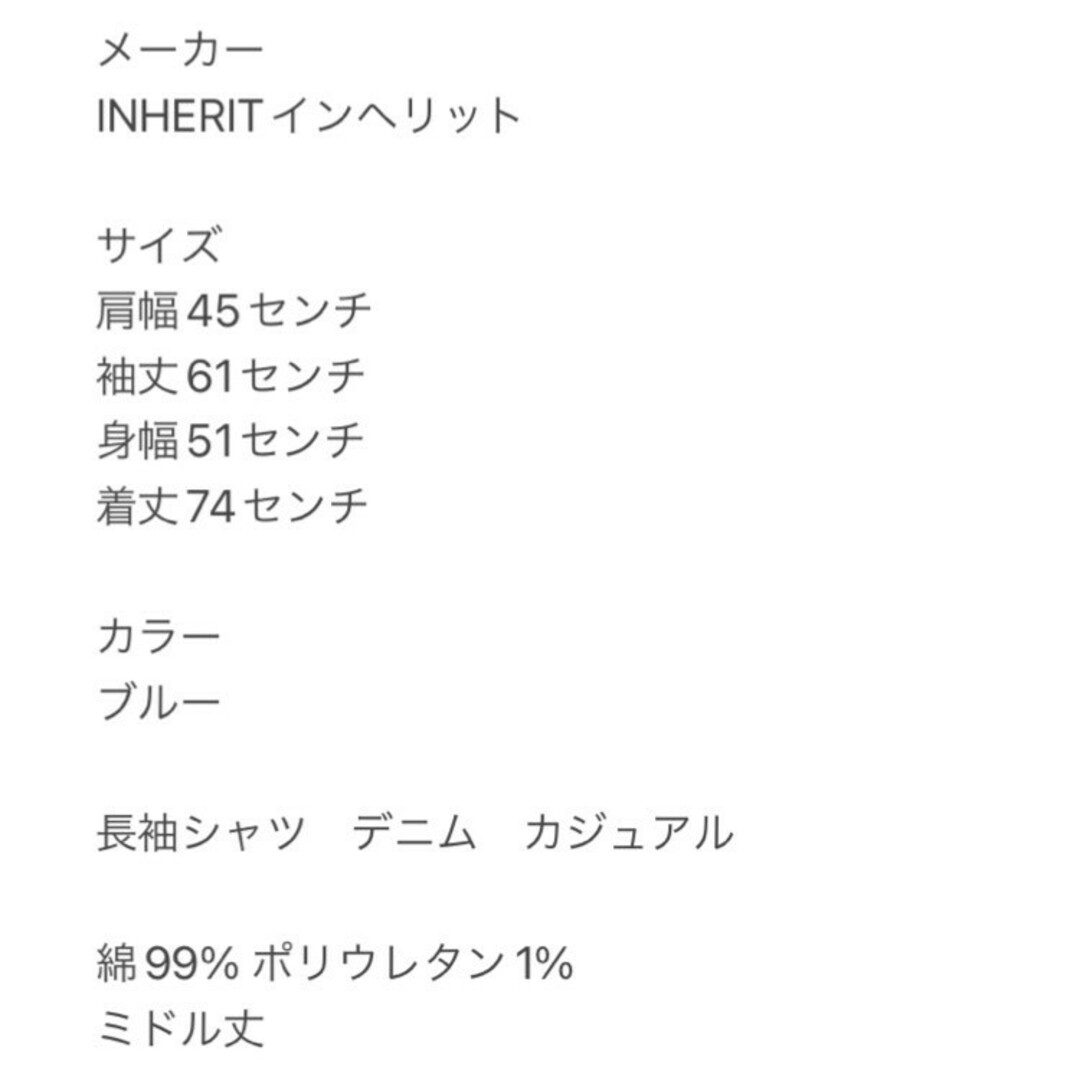This screenshot has width=1080, height=1080.
Task: Click the メーカー heading text
Action: tap(180, 50)
